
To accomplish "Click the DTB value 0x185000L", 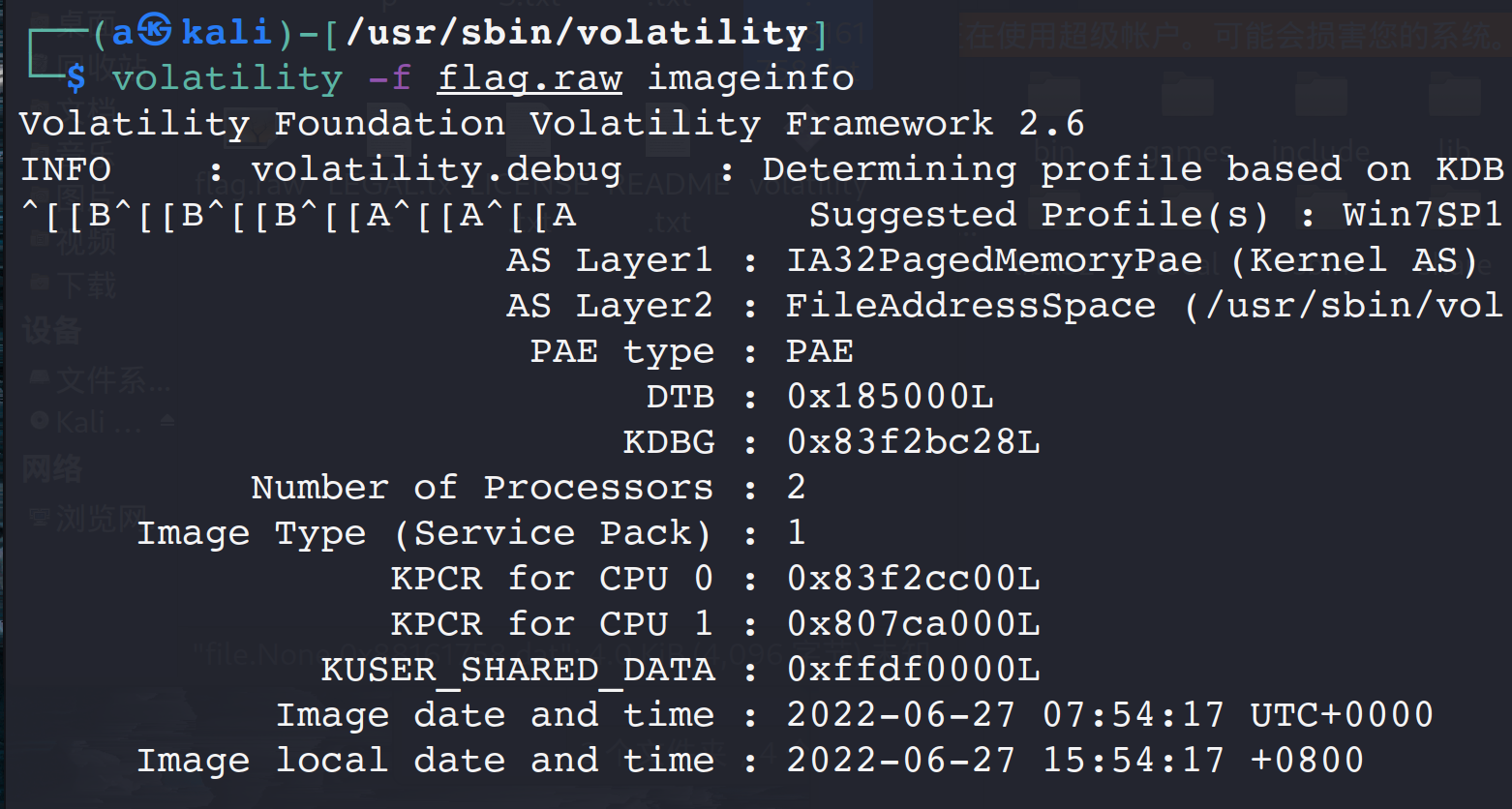I will pos(890,397).
